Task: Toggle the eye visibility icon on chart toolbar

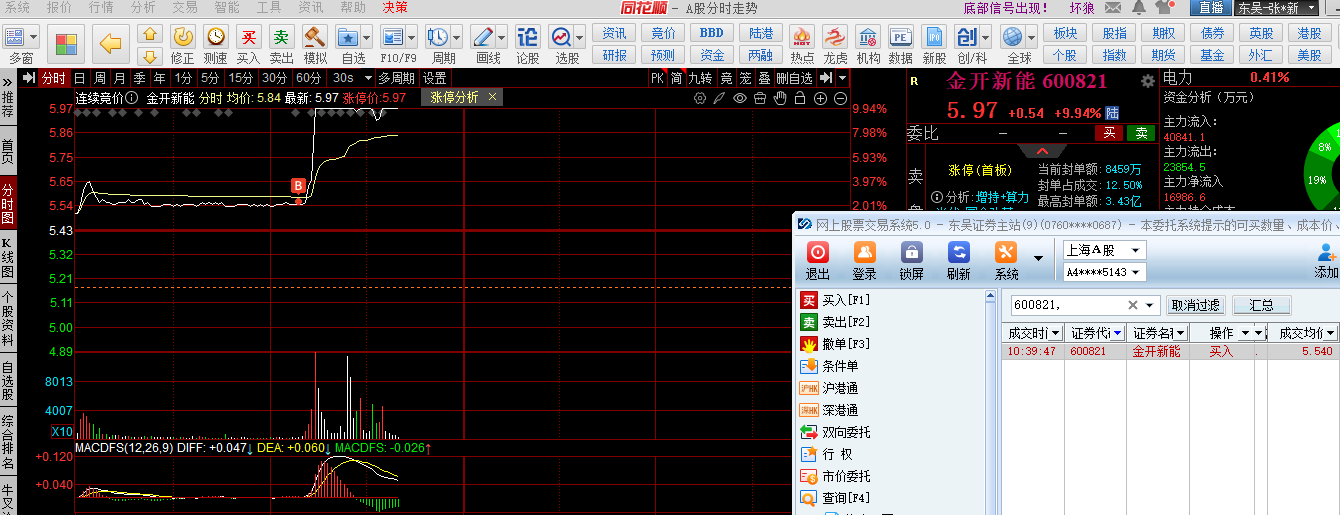Action: (740, 98)
